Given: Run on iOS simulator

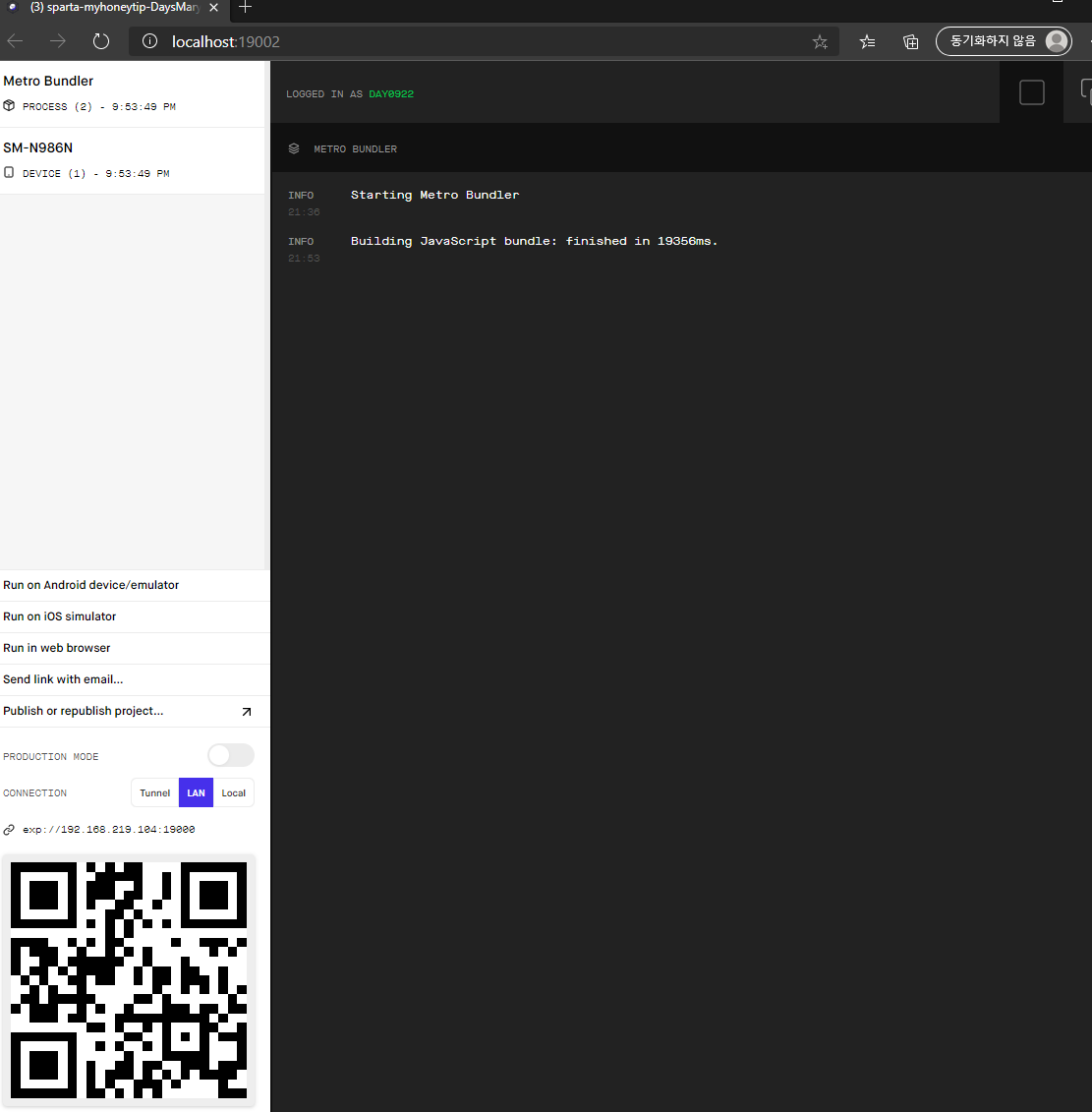Looking at the screenshot, I should pos(135,617).
